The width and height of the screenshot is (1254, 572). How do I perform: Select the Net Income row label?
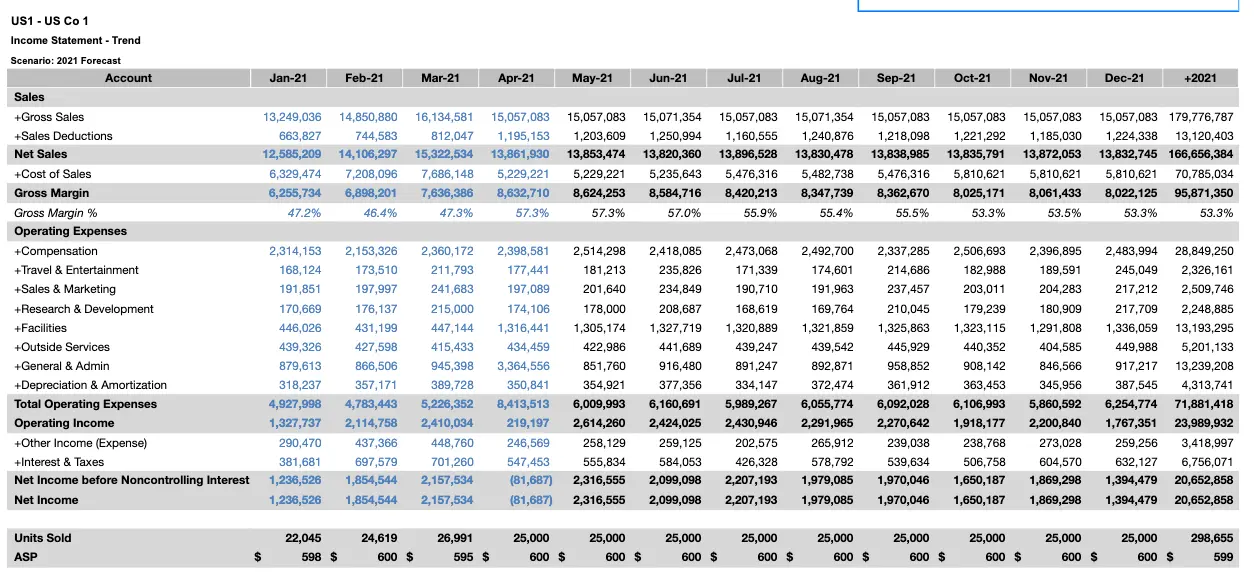(x=45, y=500)
